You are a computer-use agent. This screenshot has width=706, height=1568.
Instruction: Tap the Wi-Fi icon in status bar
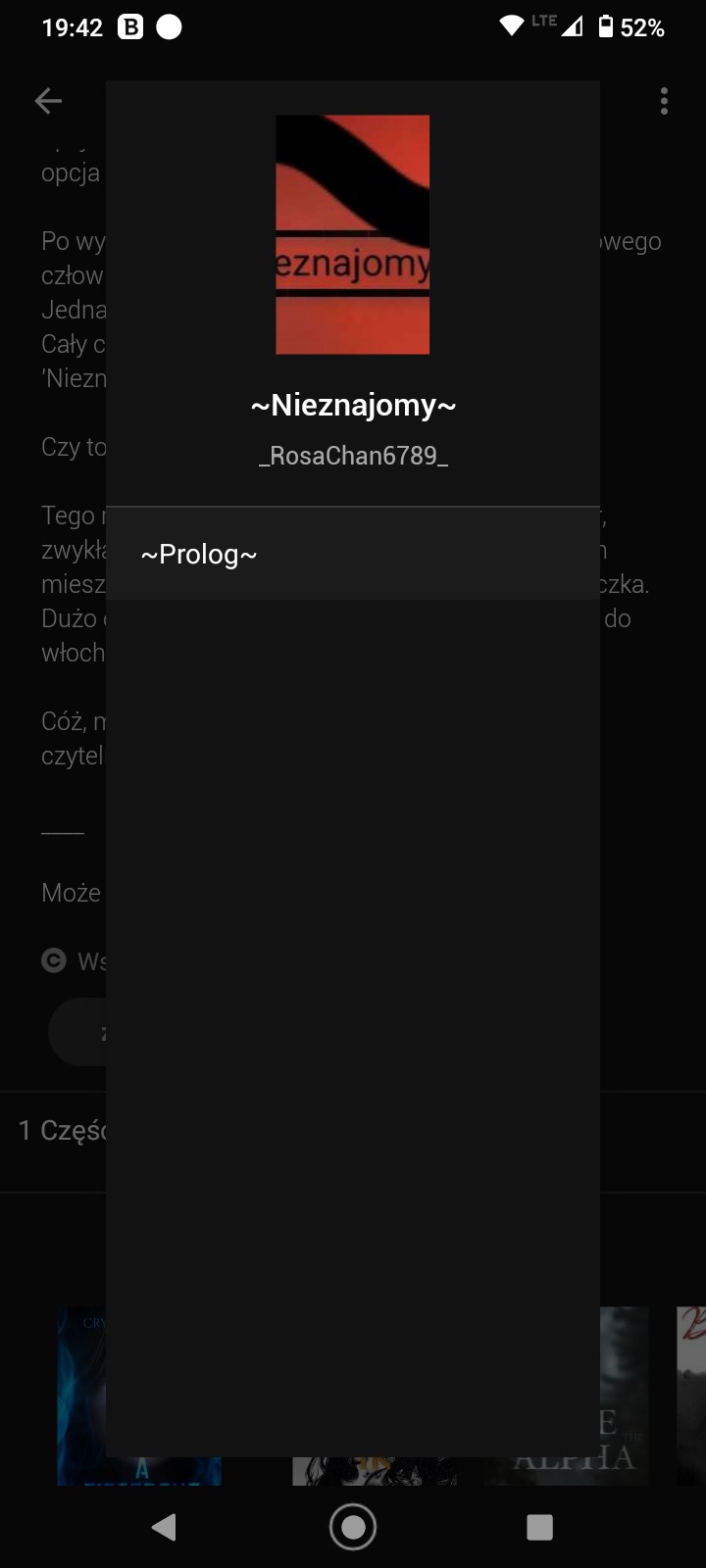click(511, 26)
